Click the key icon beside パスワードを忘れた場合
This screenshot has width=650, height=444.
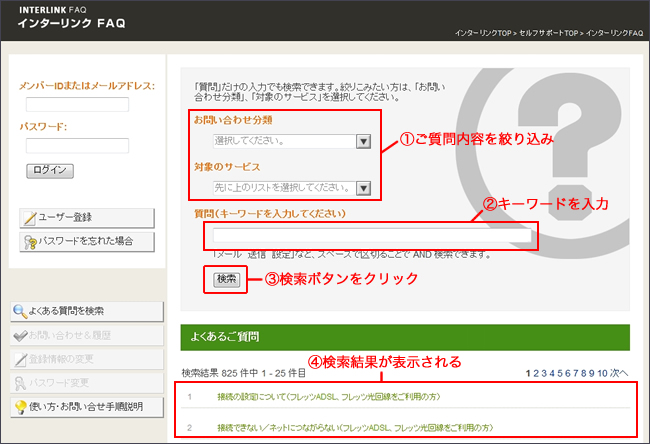tap(30, 241)
